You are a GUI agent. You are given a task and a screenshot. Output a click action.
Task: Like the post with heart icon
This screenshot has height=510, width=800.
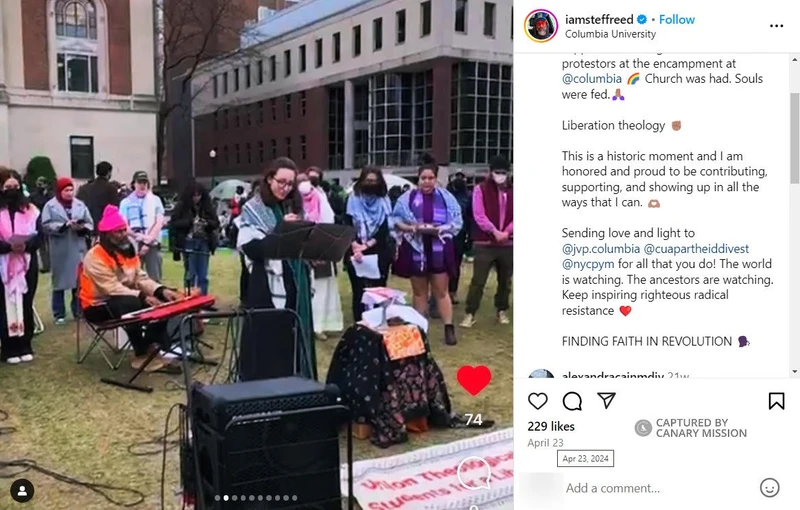[537, 401]
